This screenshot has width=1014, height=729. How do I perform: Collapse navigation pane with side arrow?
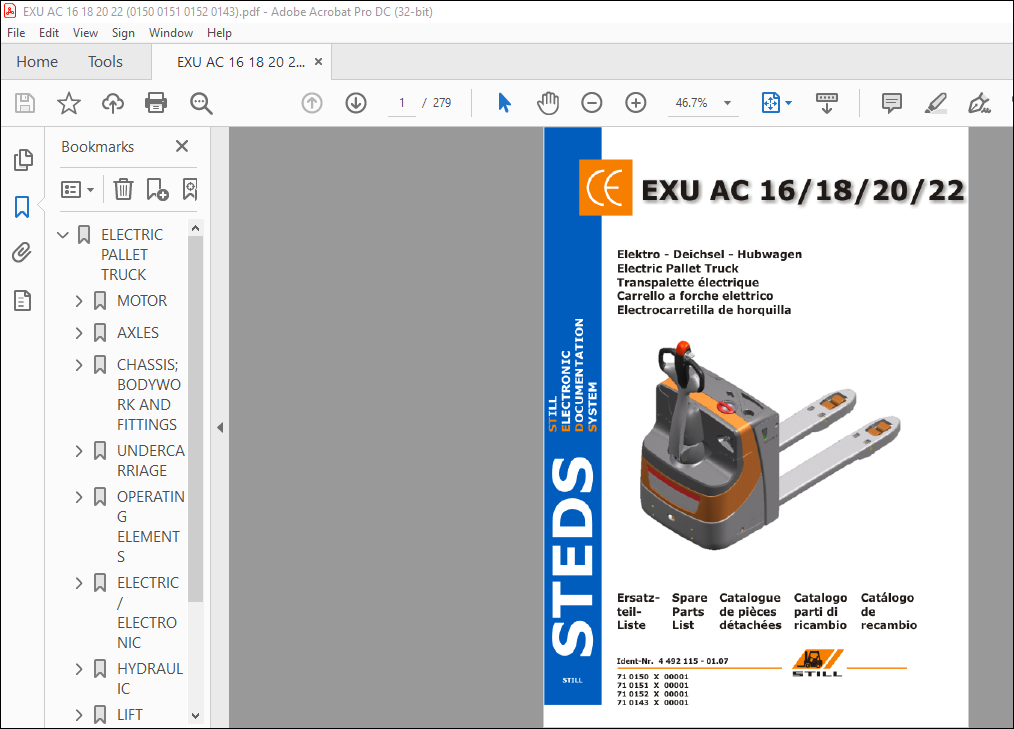click(x=220, y=427)
